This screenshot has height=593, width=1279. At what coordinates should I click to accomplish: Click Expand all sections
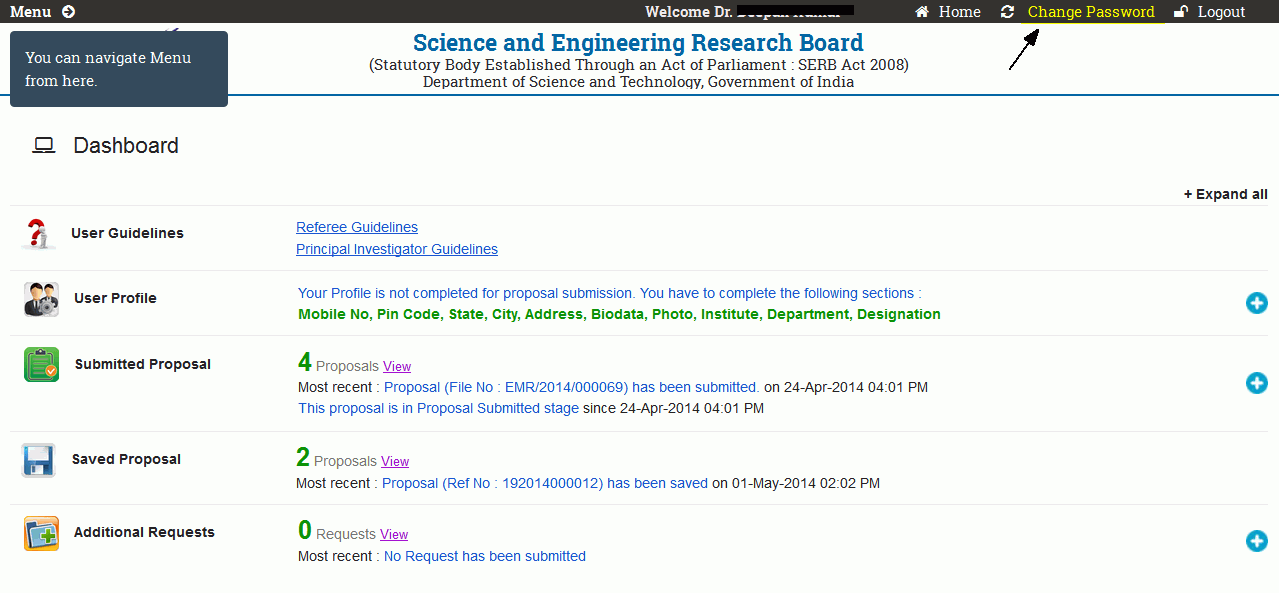click(1225, 194)
